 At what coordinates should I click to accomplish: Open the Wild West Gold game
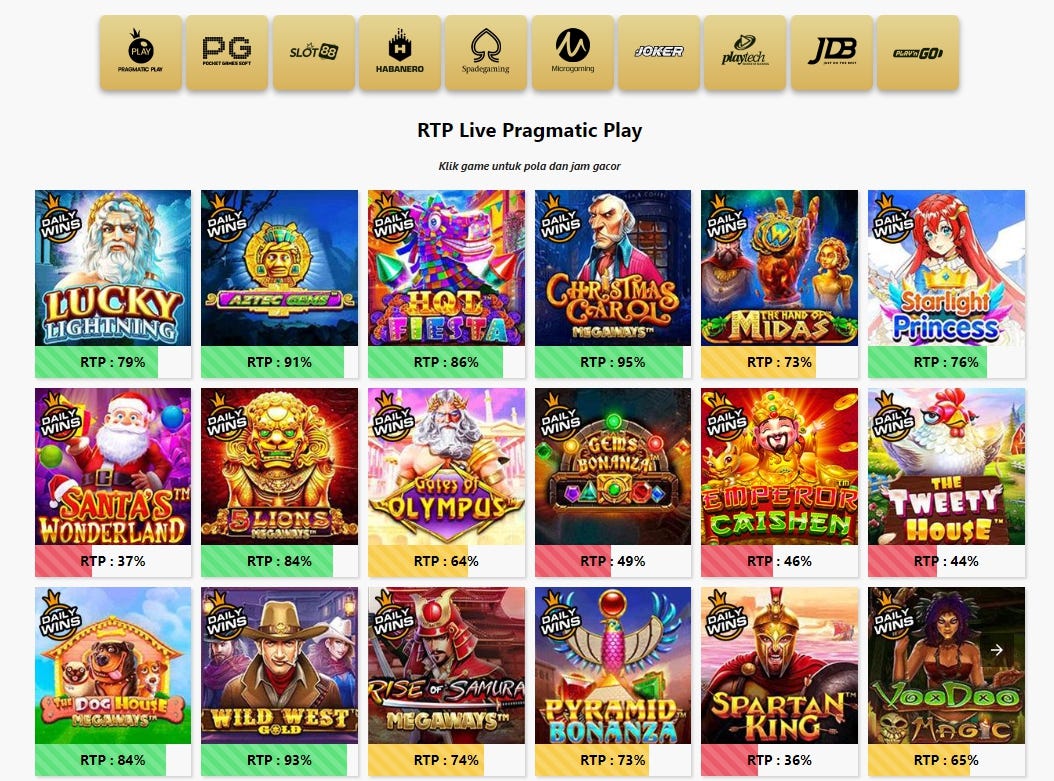[280, 665]
